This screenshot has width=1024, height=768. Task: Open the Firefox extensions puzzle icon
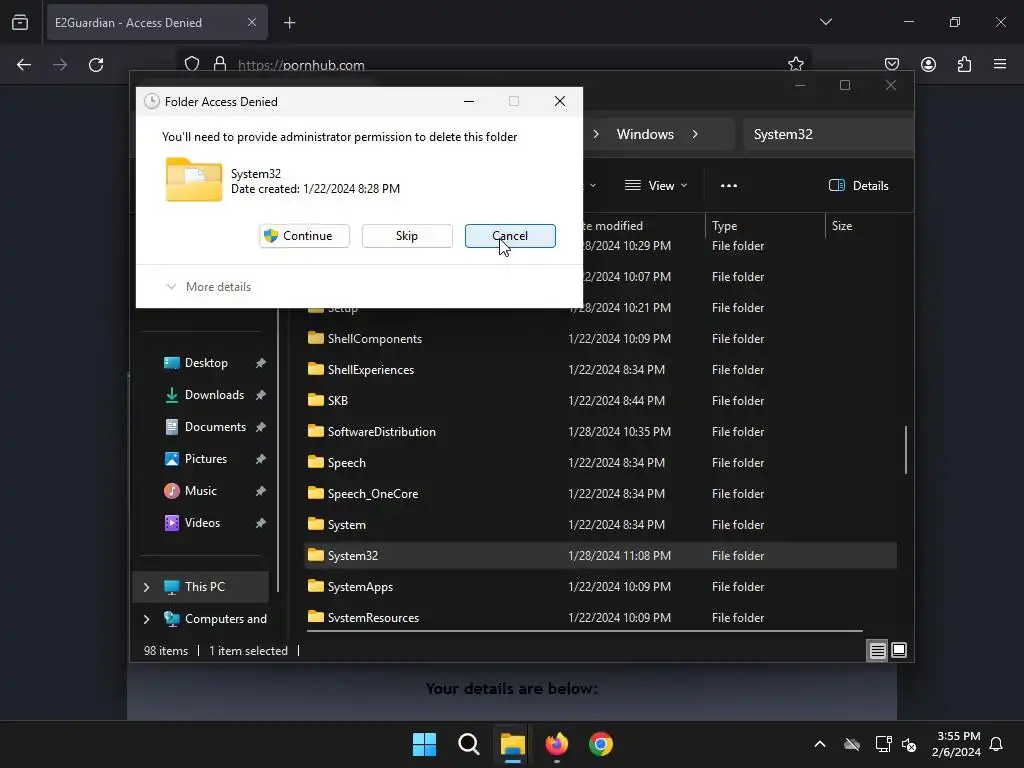point(964,64)
